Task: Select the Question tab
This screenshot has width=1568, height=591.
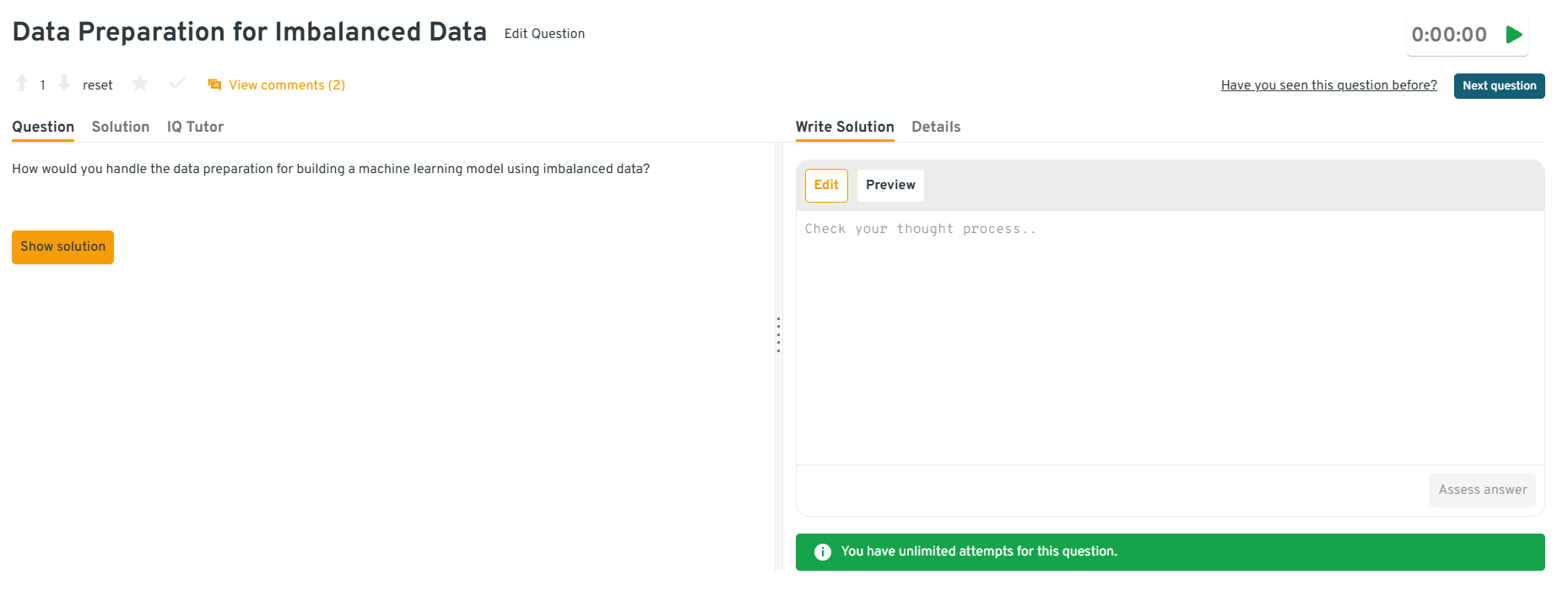Action: [43, 127]
